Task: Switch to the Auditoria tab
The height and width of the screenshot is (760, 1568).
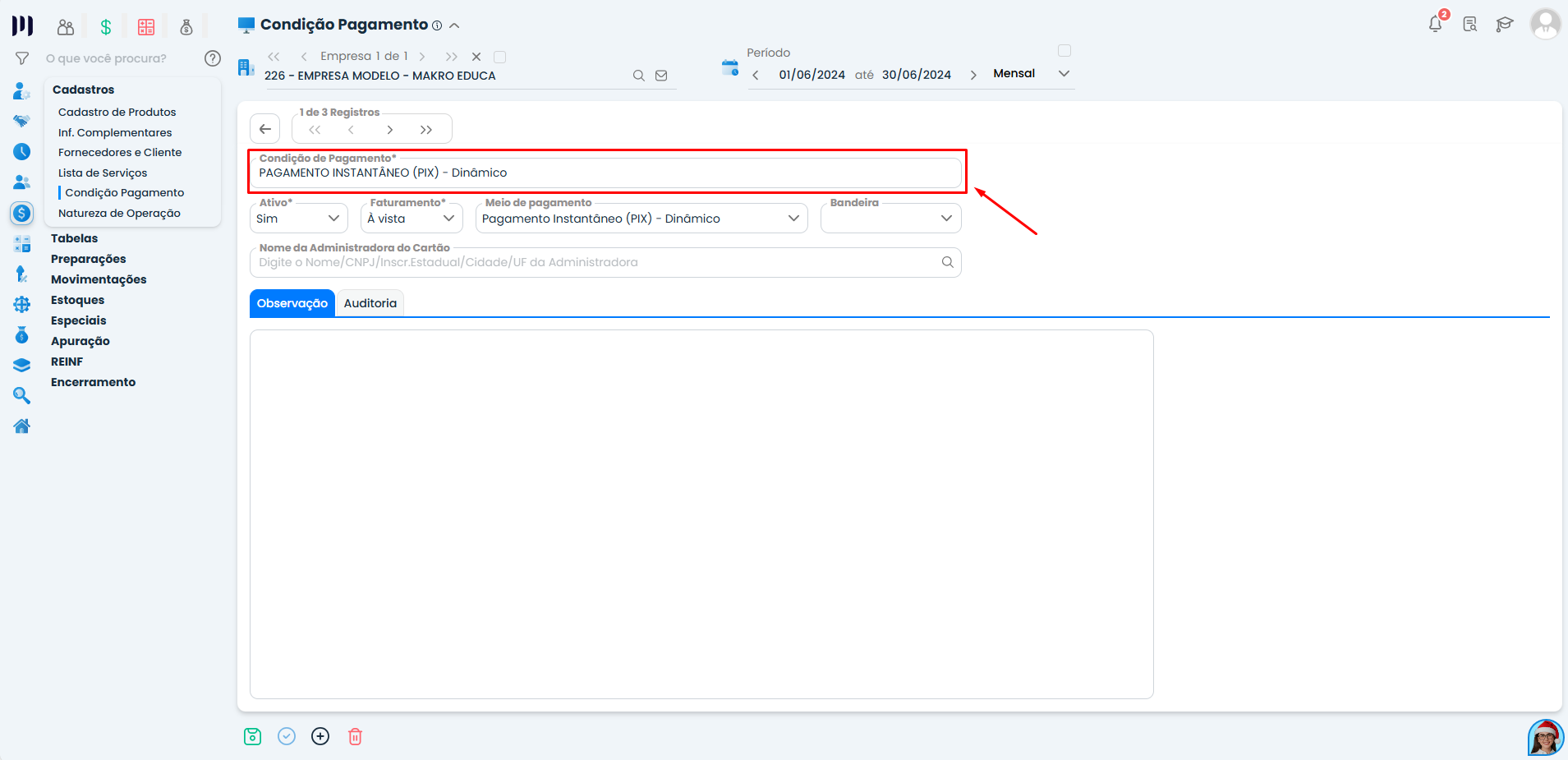Action: [x=370, y=303]
